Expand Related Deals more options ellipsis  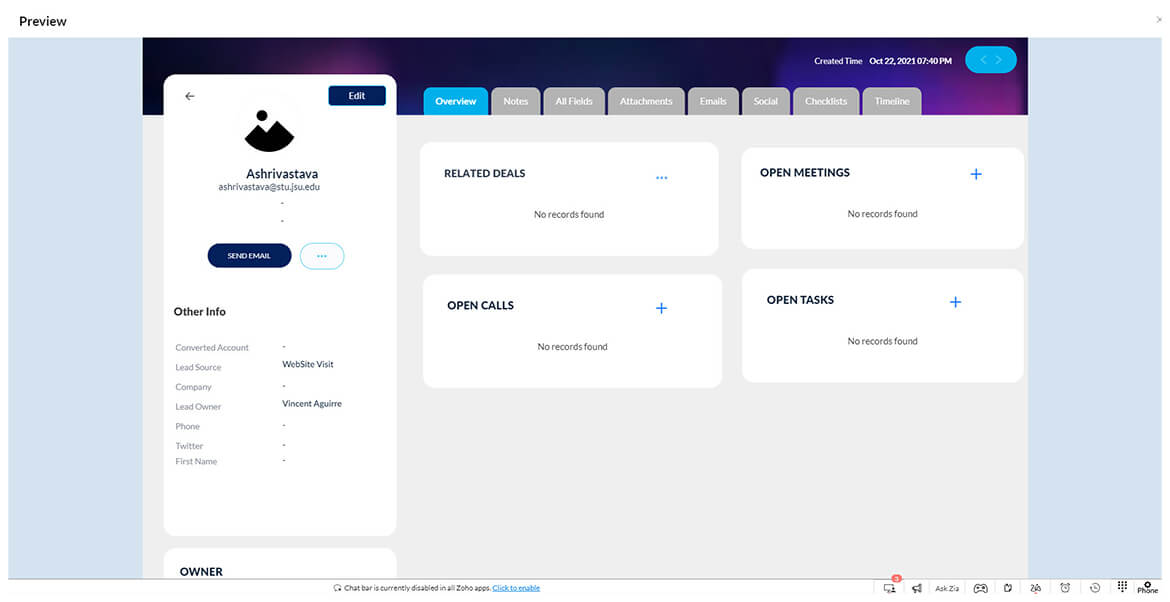point(661,178)
